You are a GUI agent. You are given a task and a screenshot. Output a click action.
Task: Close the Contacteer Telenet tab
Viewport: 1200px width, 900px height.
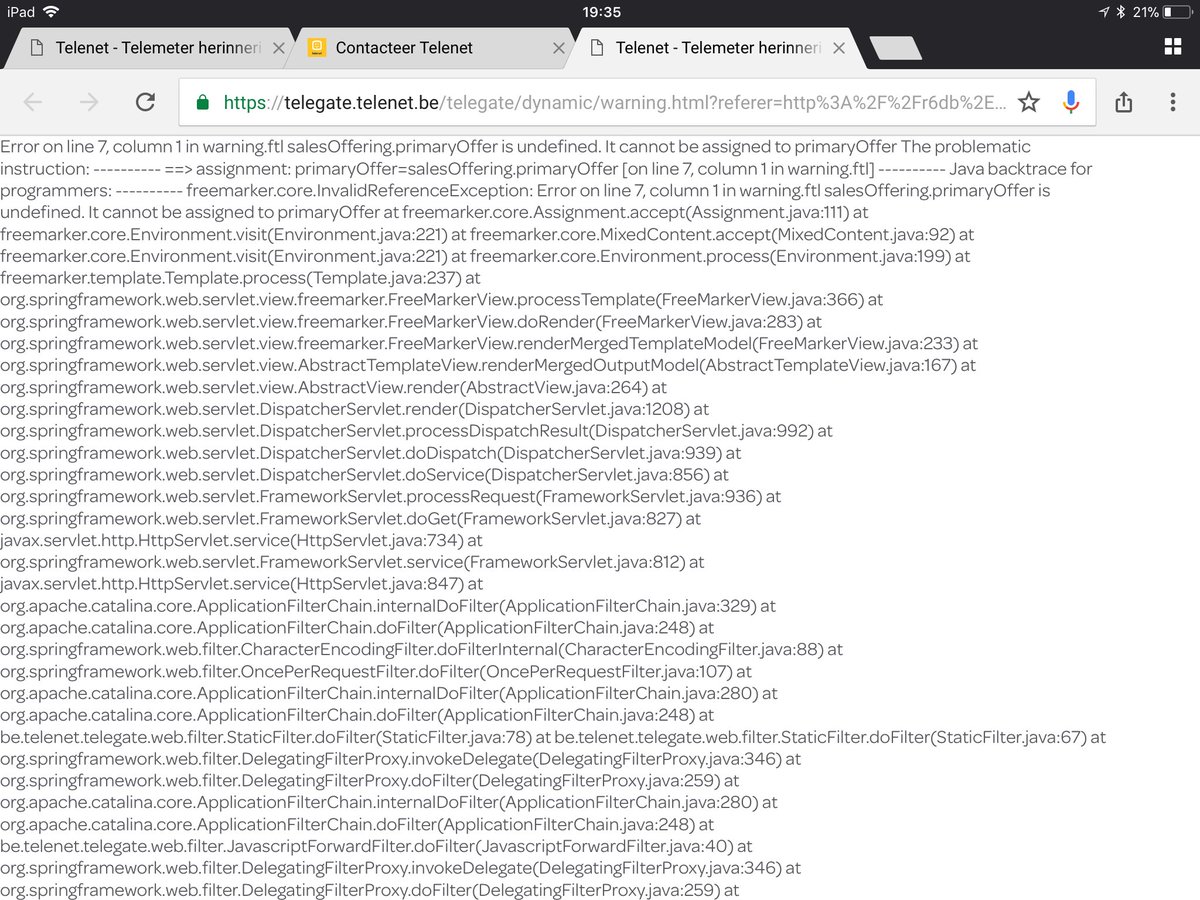559,48
